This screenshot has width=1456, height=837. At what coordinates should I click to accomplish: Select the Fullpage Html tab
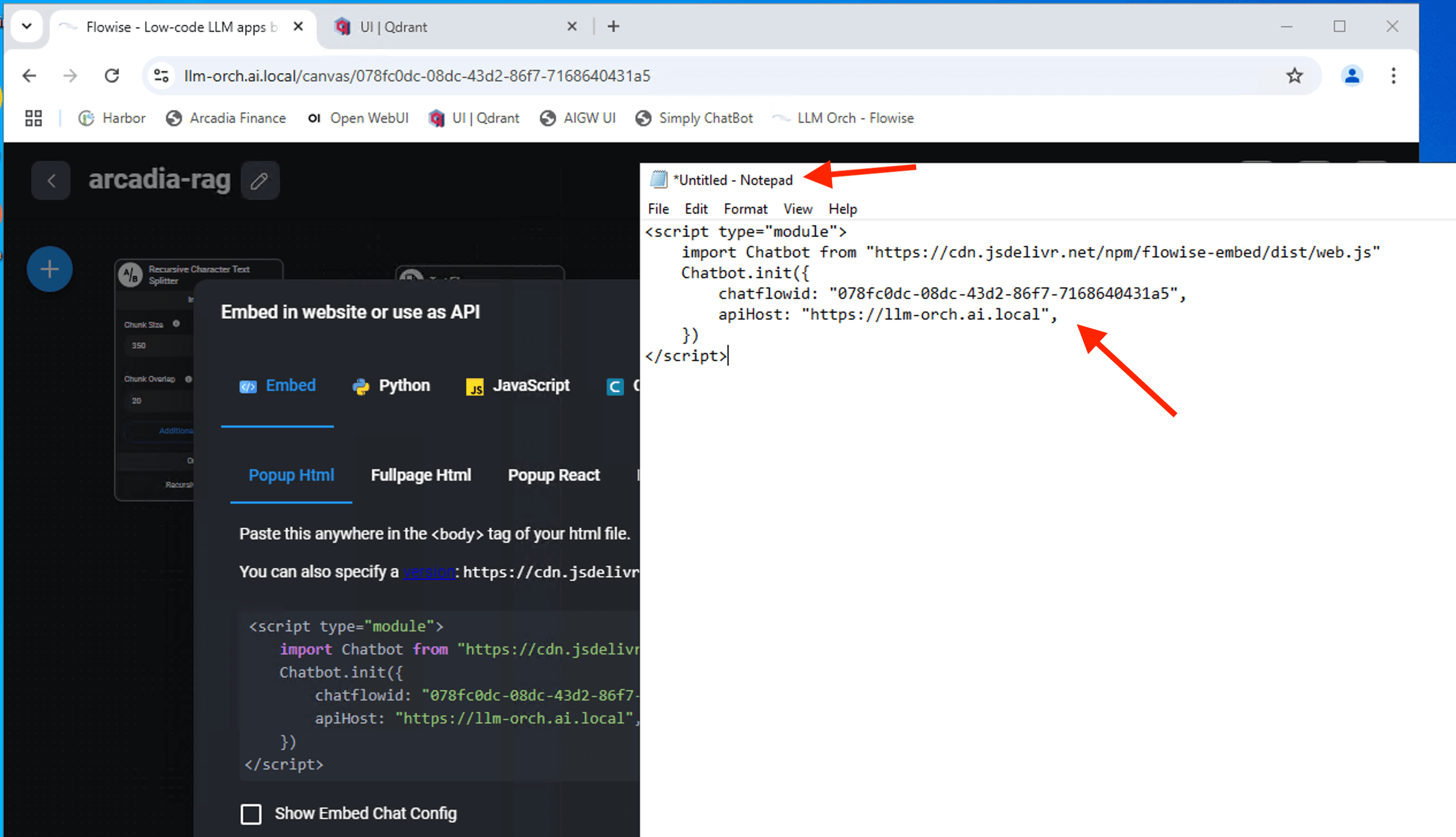click(421, 475)
